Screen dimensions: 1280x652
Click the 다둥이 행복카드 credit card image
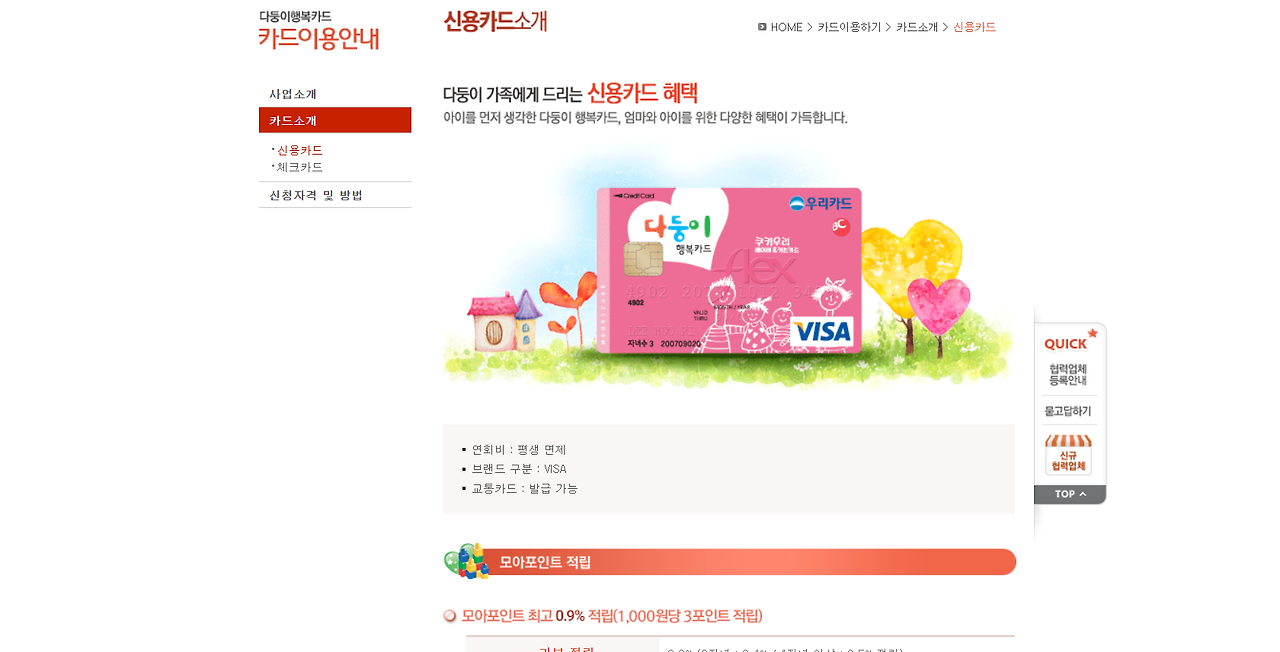pos(729,270)
